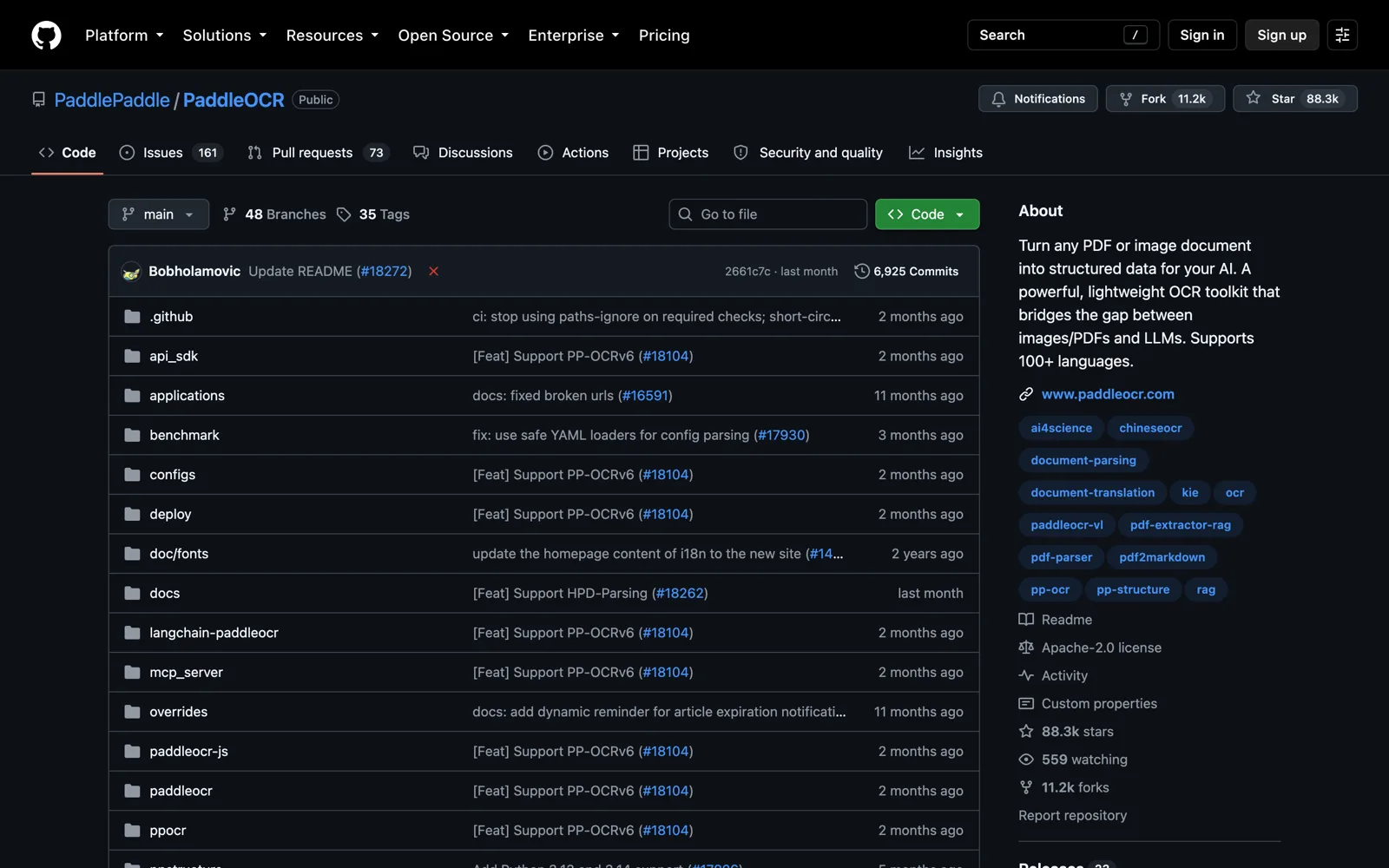Expand the Enterprise menu
Image resolution: width=1389 pixels, height=868 pixels.
point(574,36)
